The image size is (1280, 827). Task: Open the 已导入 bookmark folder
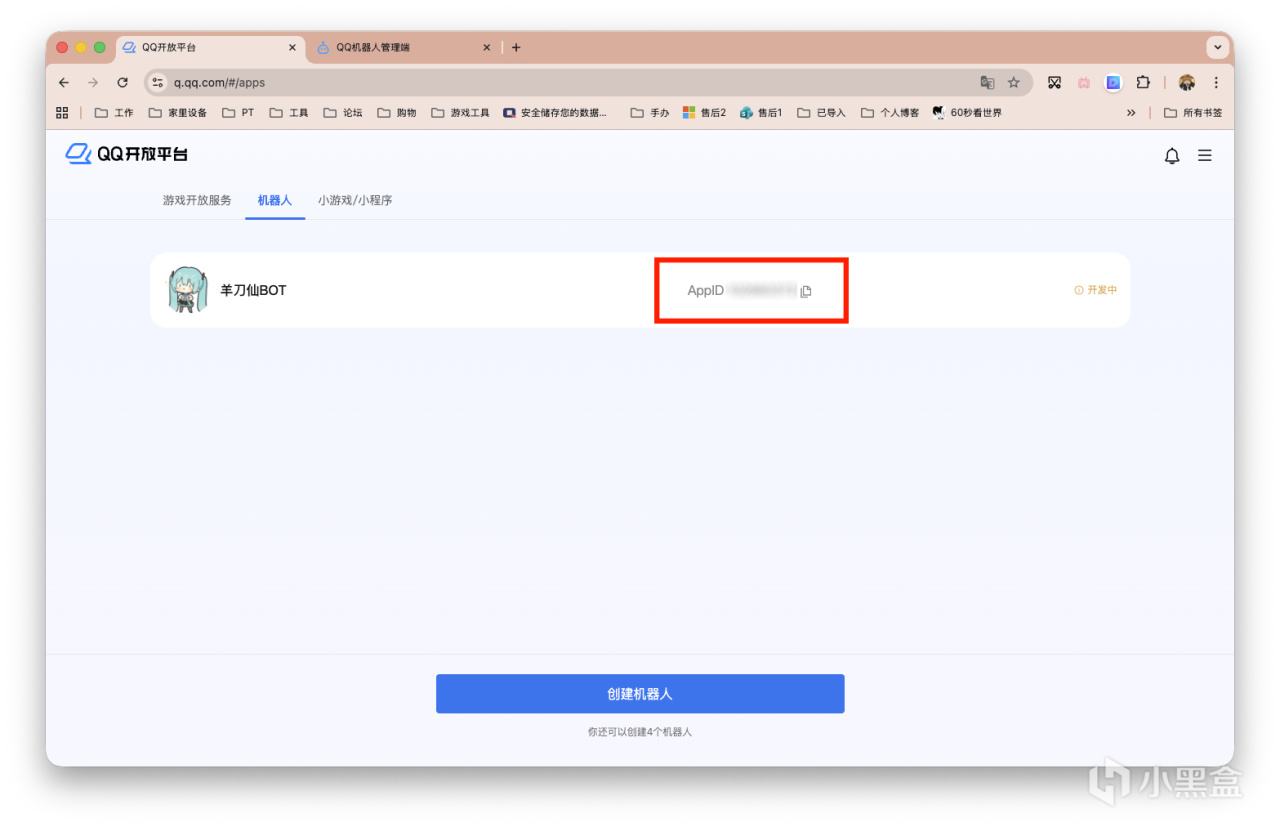[821, 113]
